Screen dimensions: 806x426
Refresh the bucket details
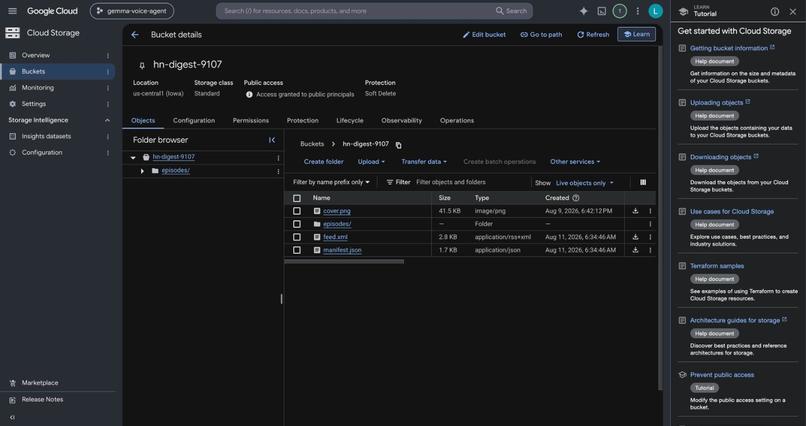pyautogui.click(x=593, y=34)
